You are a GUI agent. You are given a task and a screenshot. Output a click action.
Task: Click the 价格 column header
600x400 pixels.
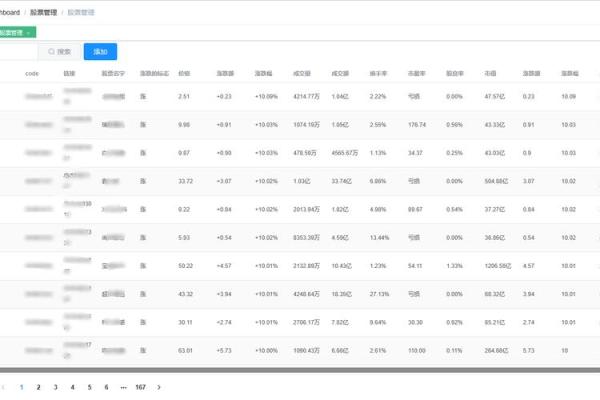click(184, 73)
